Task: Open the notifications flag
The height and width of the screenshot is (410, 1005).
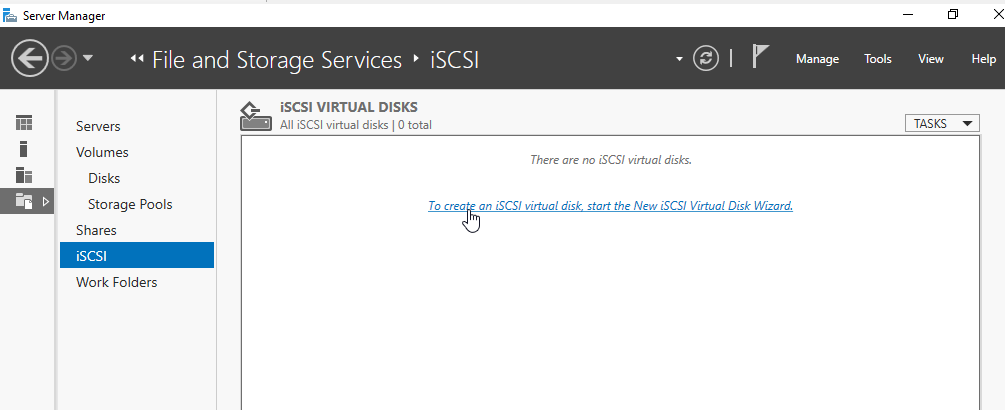Action: coord(760,57)
